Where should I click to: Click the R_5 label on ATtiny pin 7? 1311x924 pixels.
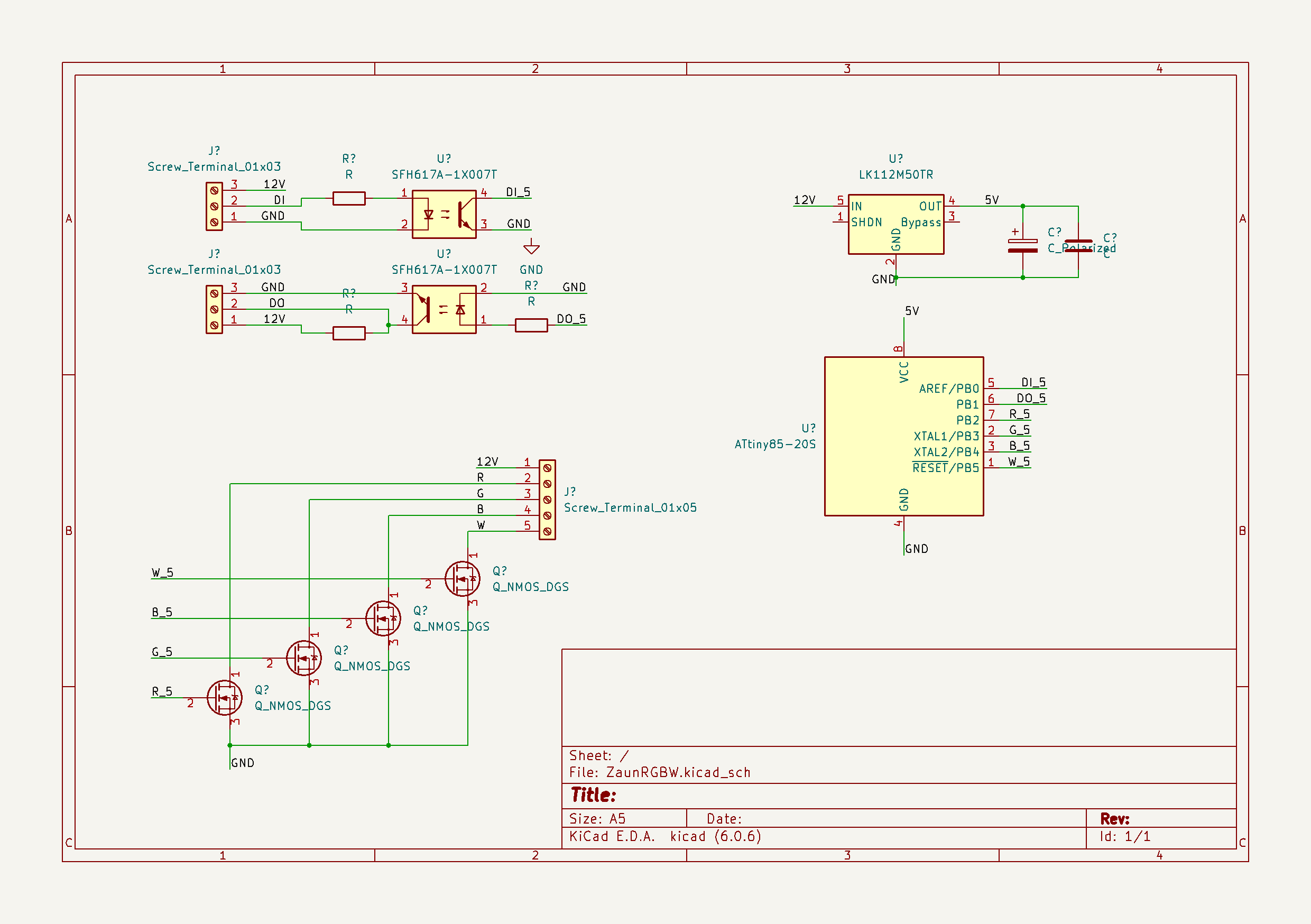pos(1019,414)
